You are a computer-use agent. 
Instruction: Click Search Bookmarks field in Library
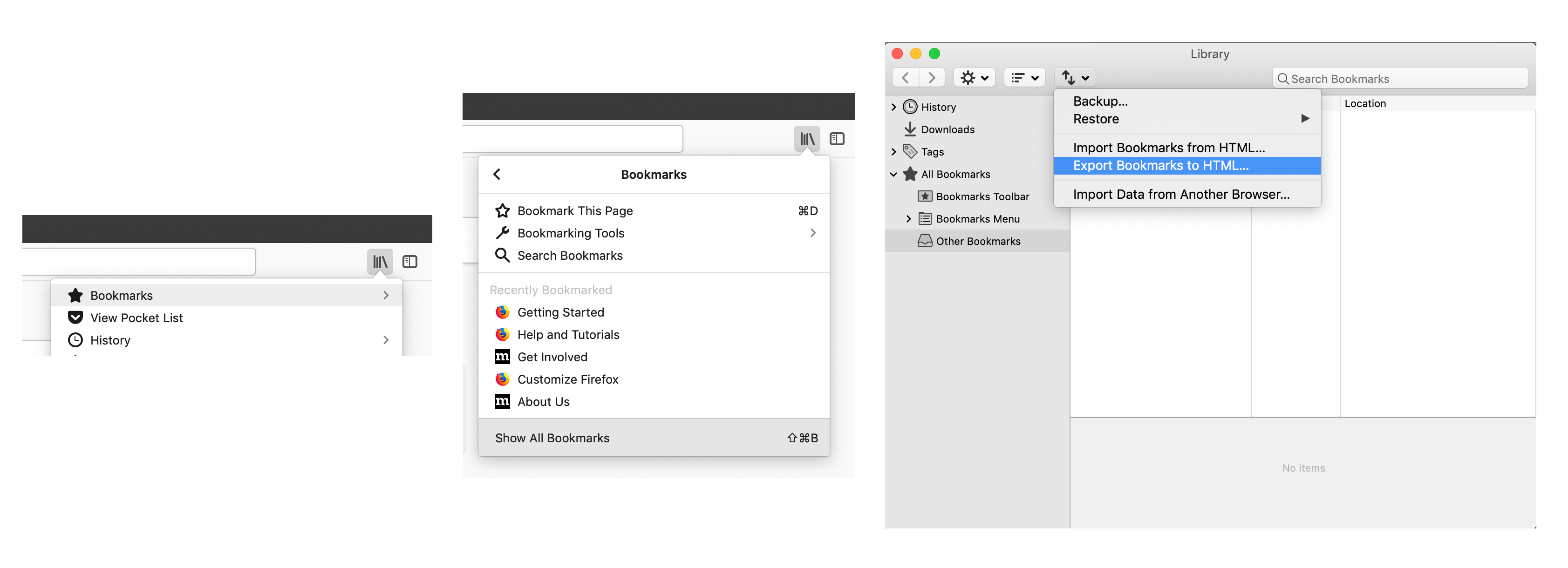(x=1400, y=79)
